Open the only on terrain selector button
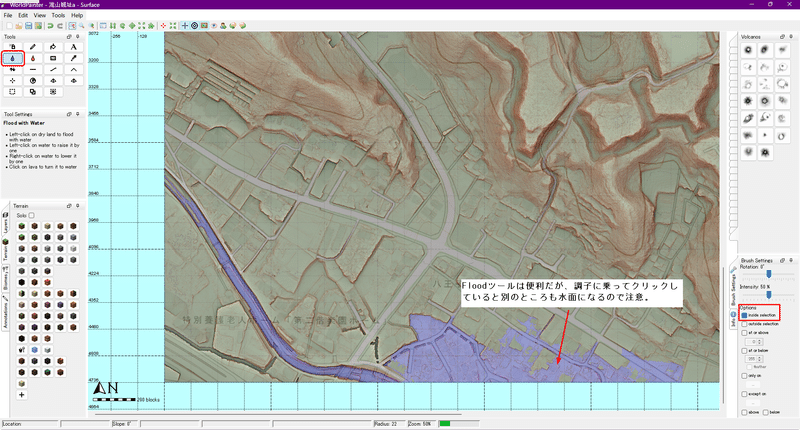The height and width of the screenshot is (430, 800). [754, 385]
